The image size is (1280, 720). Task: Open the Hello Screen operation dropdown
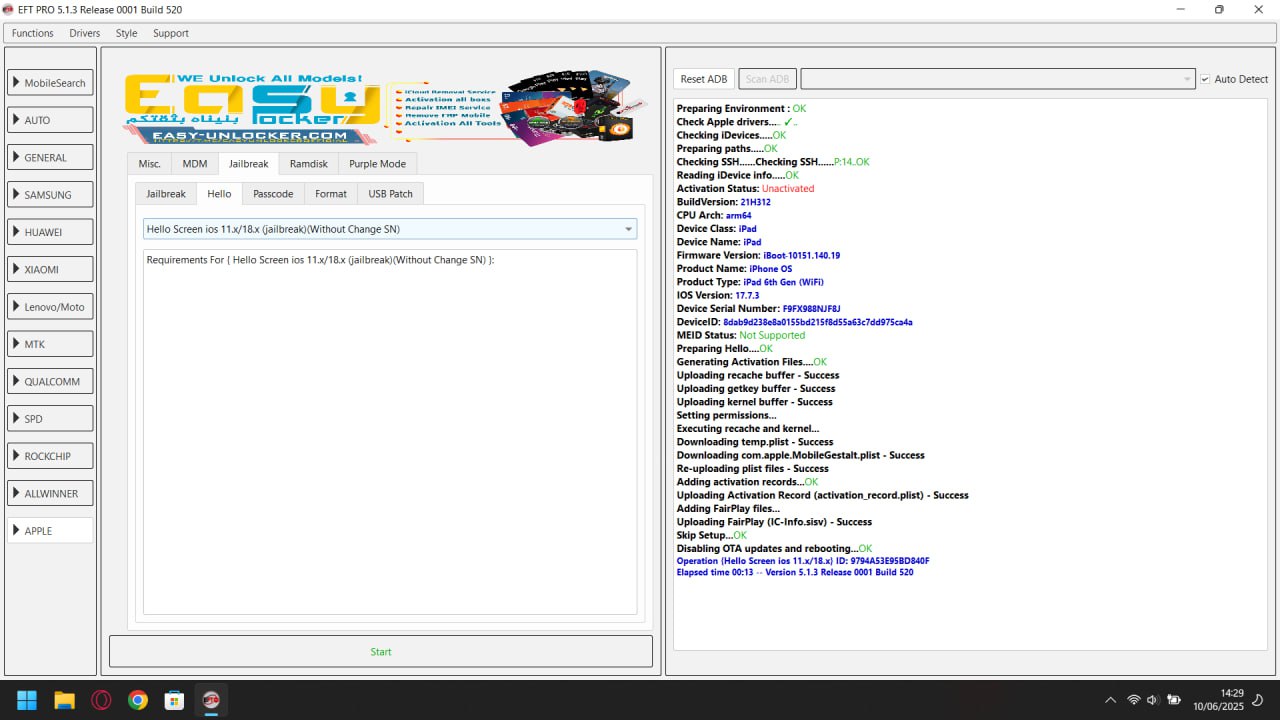tap(390, 229)
